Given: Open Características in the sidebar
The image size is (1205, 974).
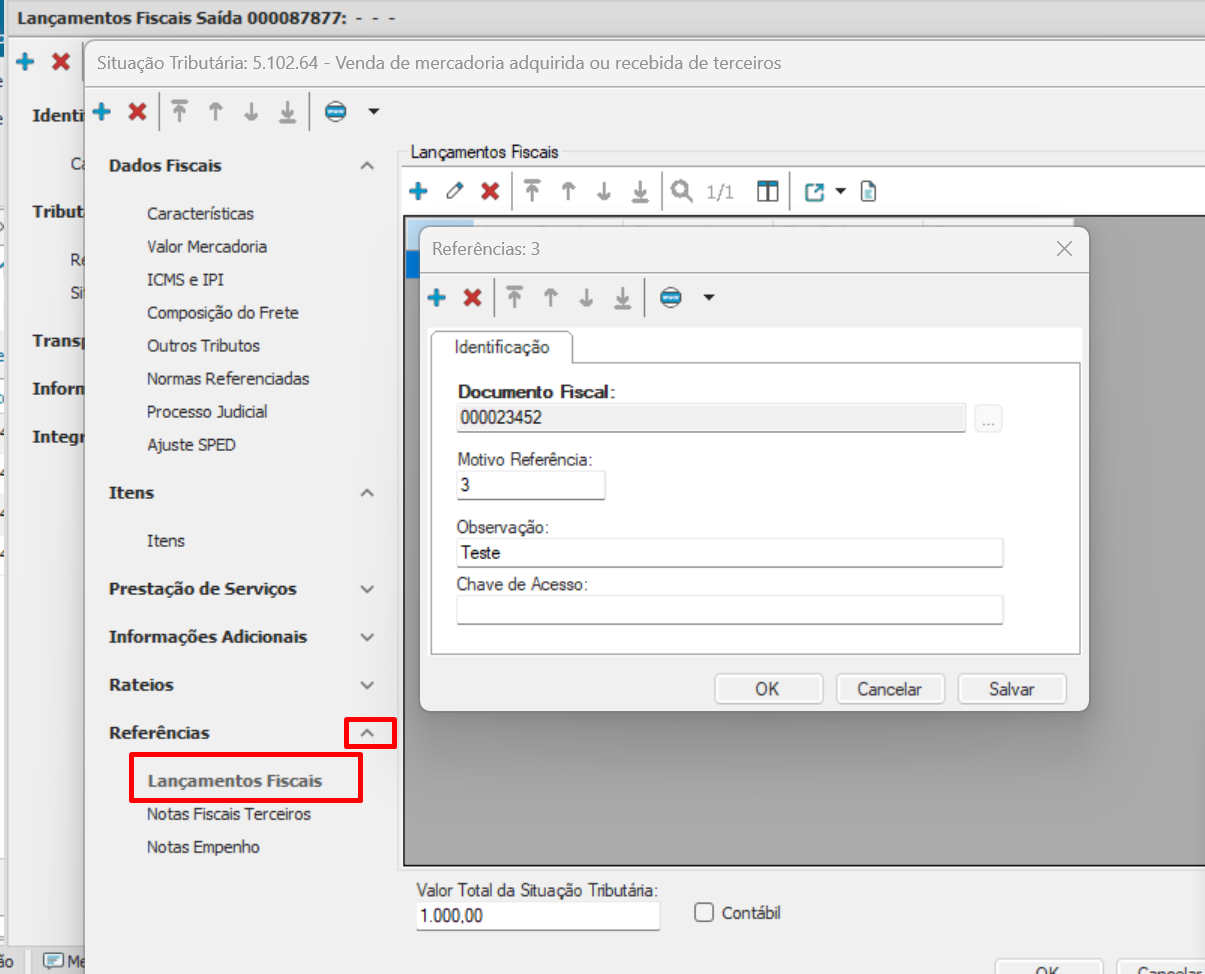Looking at the screenshot, I should click(x=200, y=214).
